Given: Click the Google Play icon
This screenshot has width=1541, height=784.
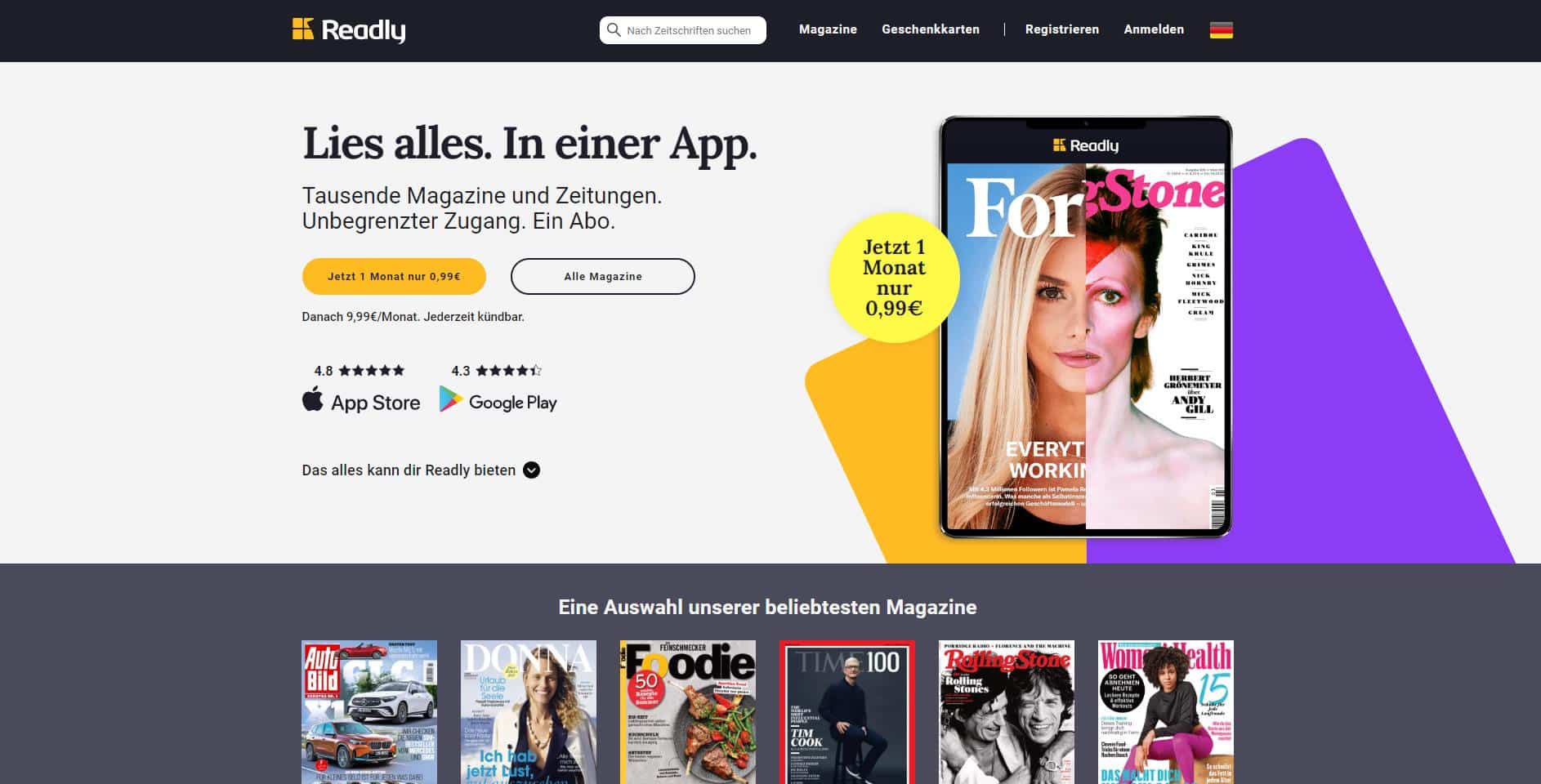Looking at the screenshot, I should tap(450, 399).
